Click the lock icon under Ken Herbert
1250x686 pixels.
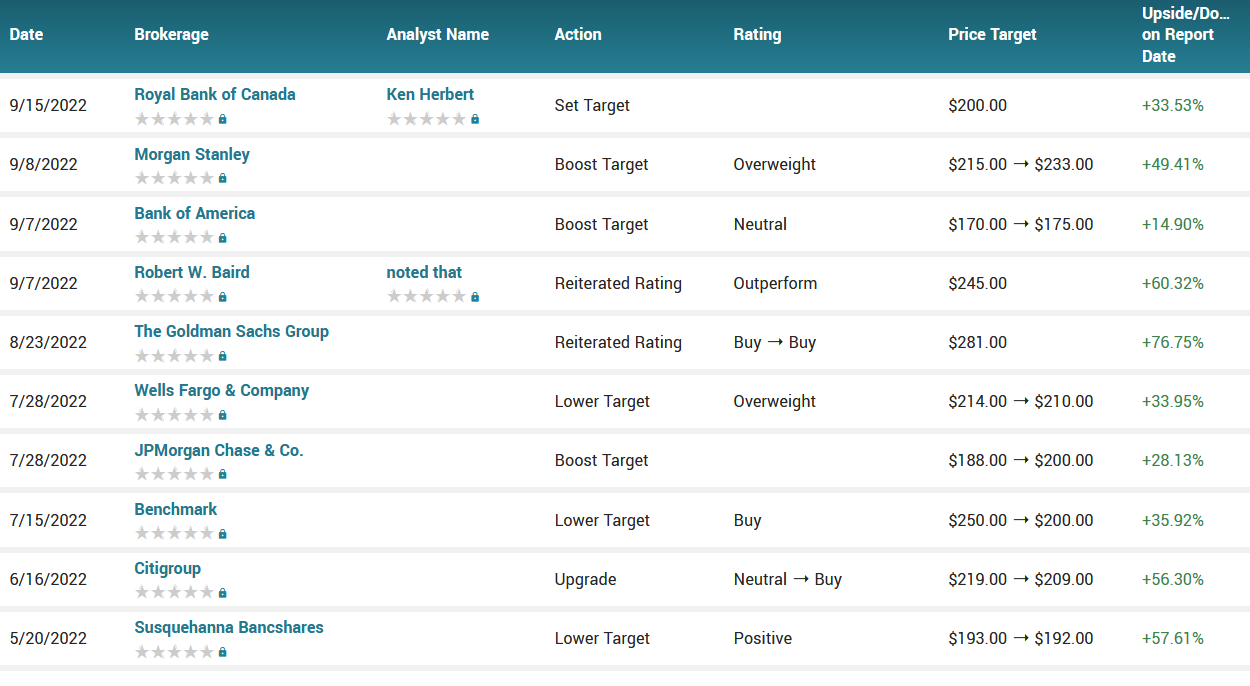pyautogui.click(x=474, y=119)
